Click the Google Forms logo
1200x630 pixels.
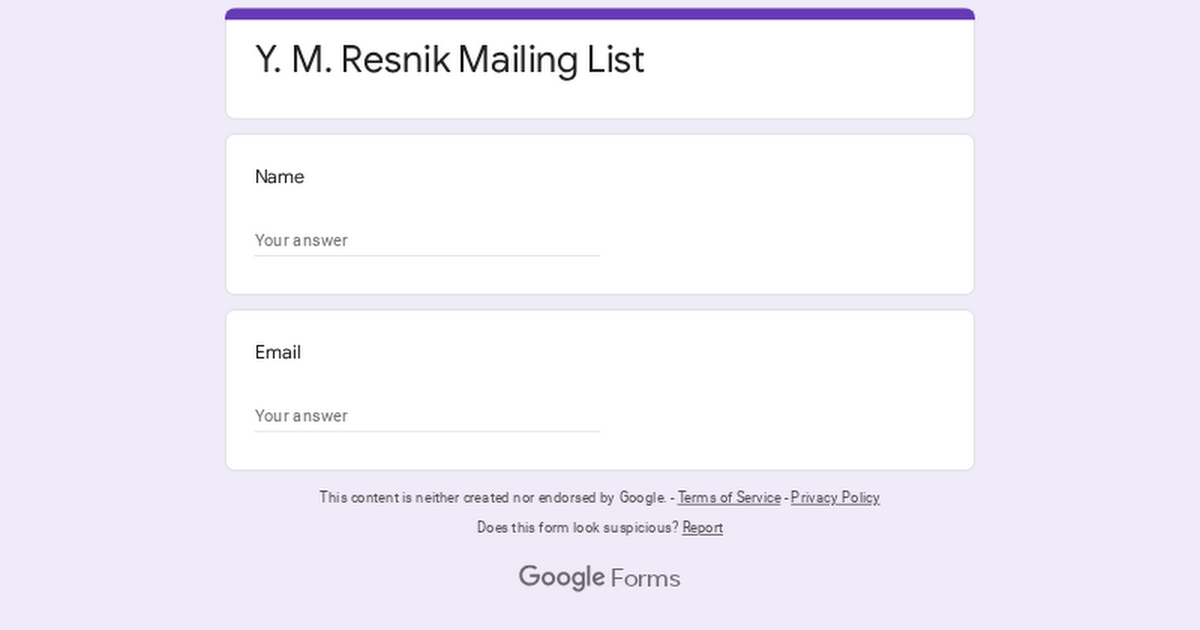click(598, 577)
